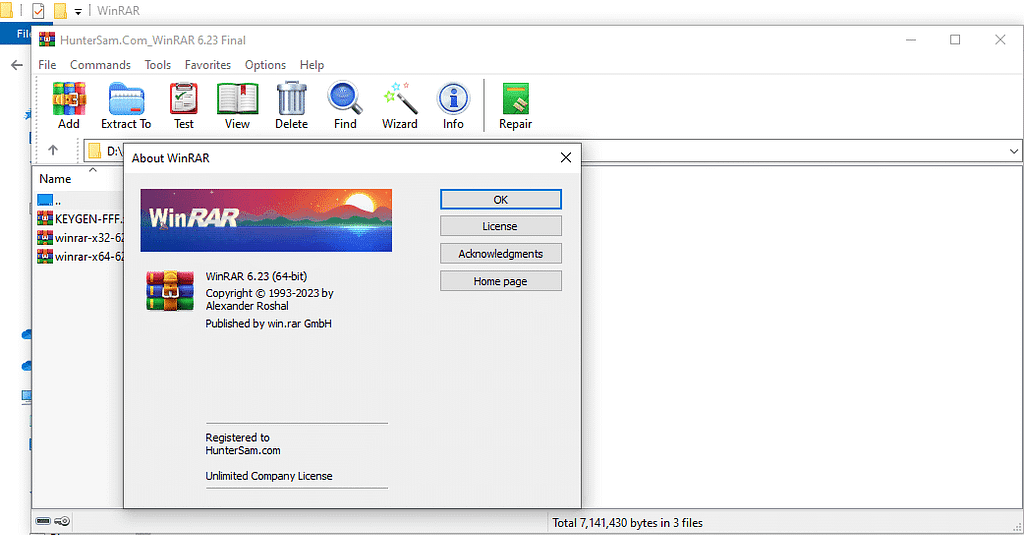1024x535 pixels.
Task: Click the WinRAR books icon in title bar
Action: point(47,40)
